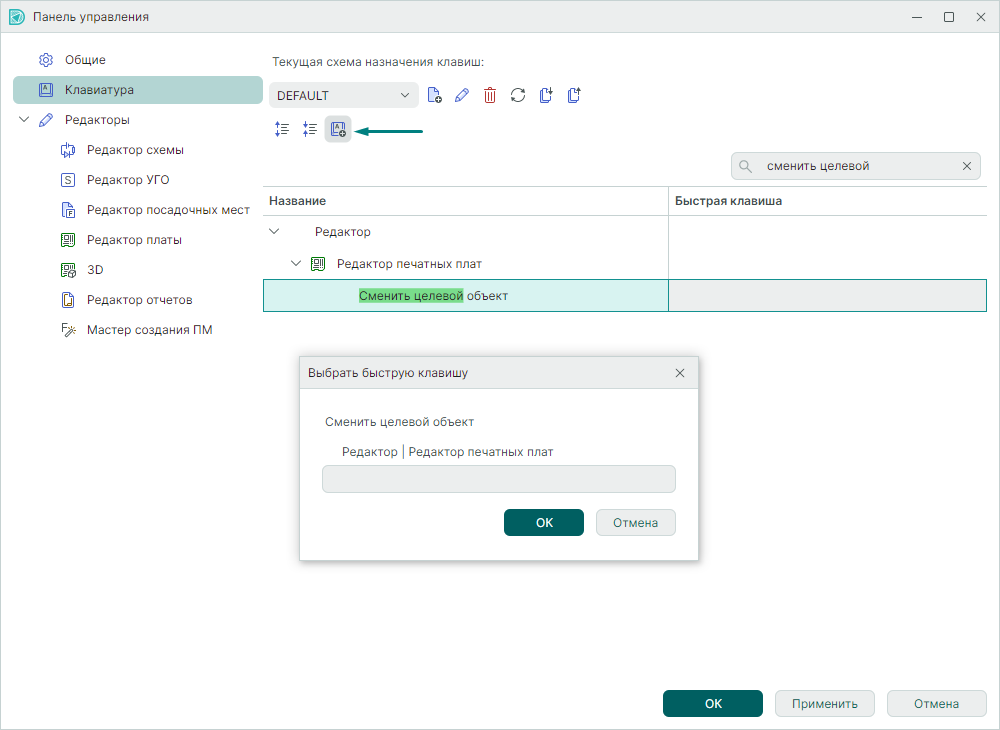The height and width of the screenshot is (730, 1000).
Task: Click the pencil icon to rename scheme
Action: point(461,95)
